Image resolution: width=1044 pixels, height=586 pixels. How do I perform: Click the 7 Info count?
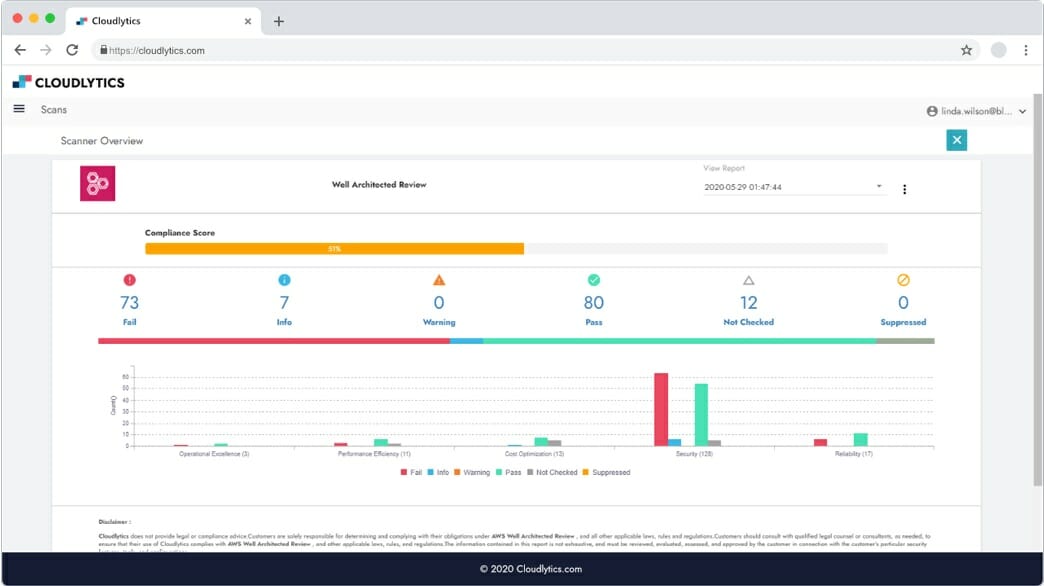point(284,303)
